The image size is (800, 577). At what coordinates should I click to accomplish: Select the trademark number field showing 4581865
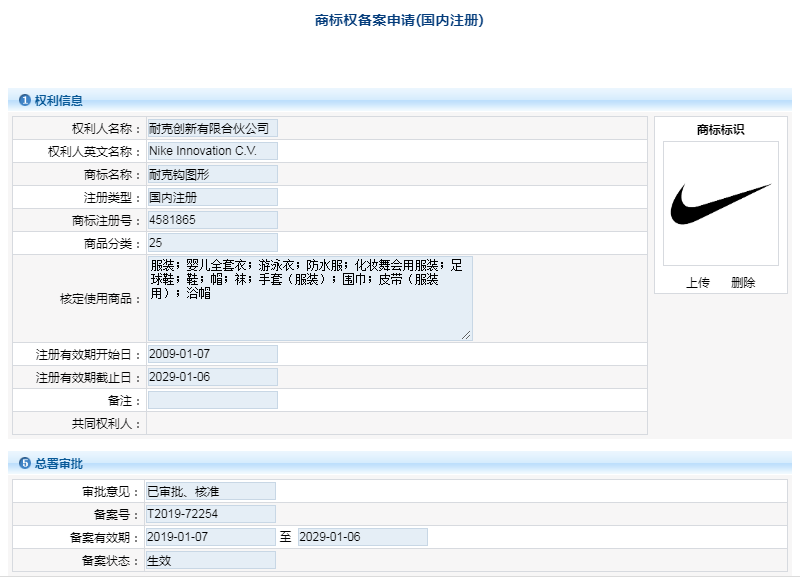point(212,220)
